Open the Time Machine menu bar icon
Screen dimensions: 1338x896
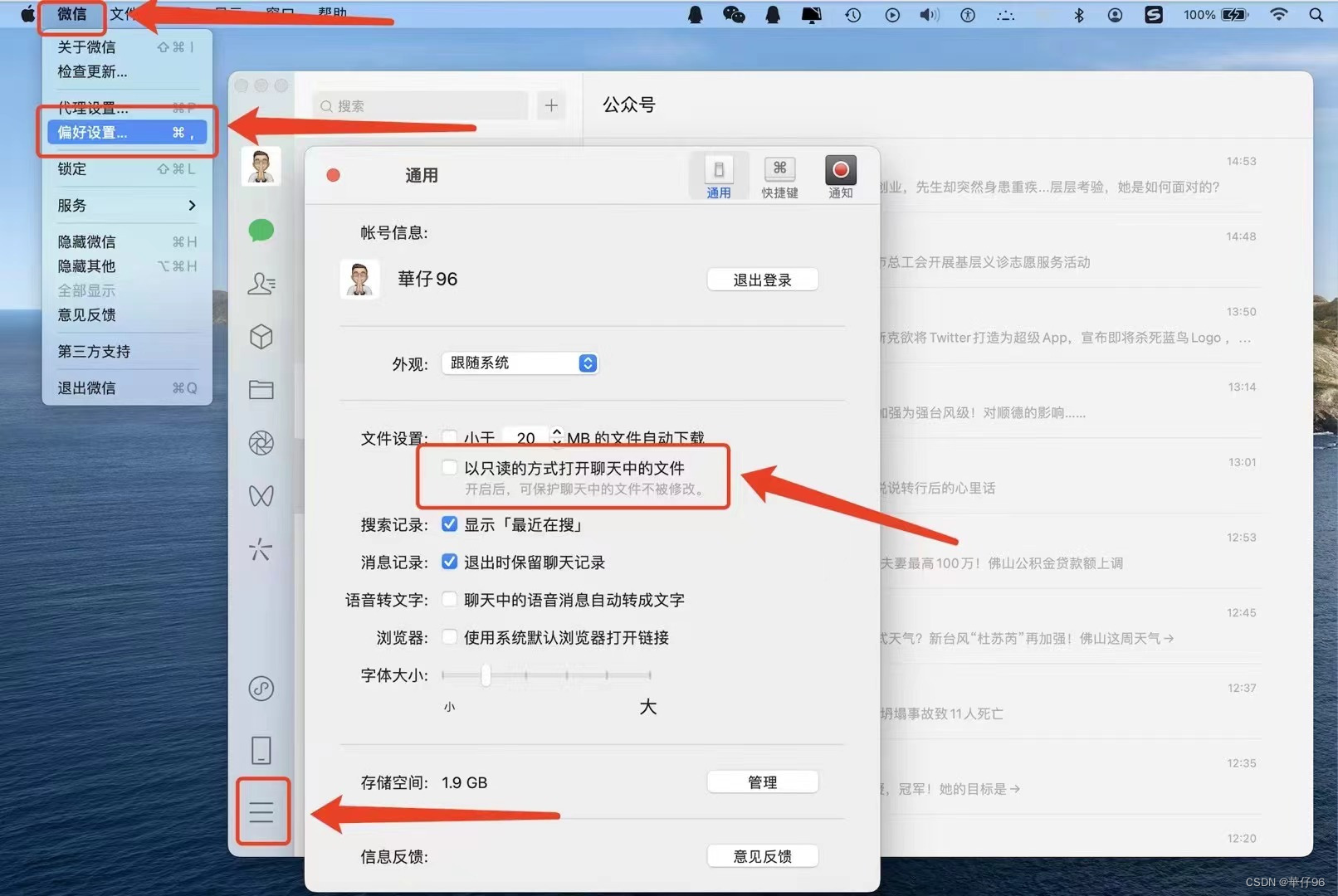coord(852,14)
